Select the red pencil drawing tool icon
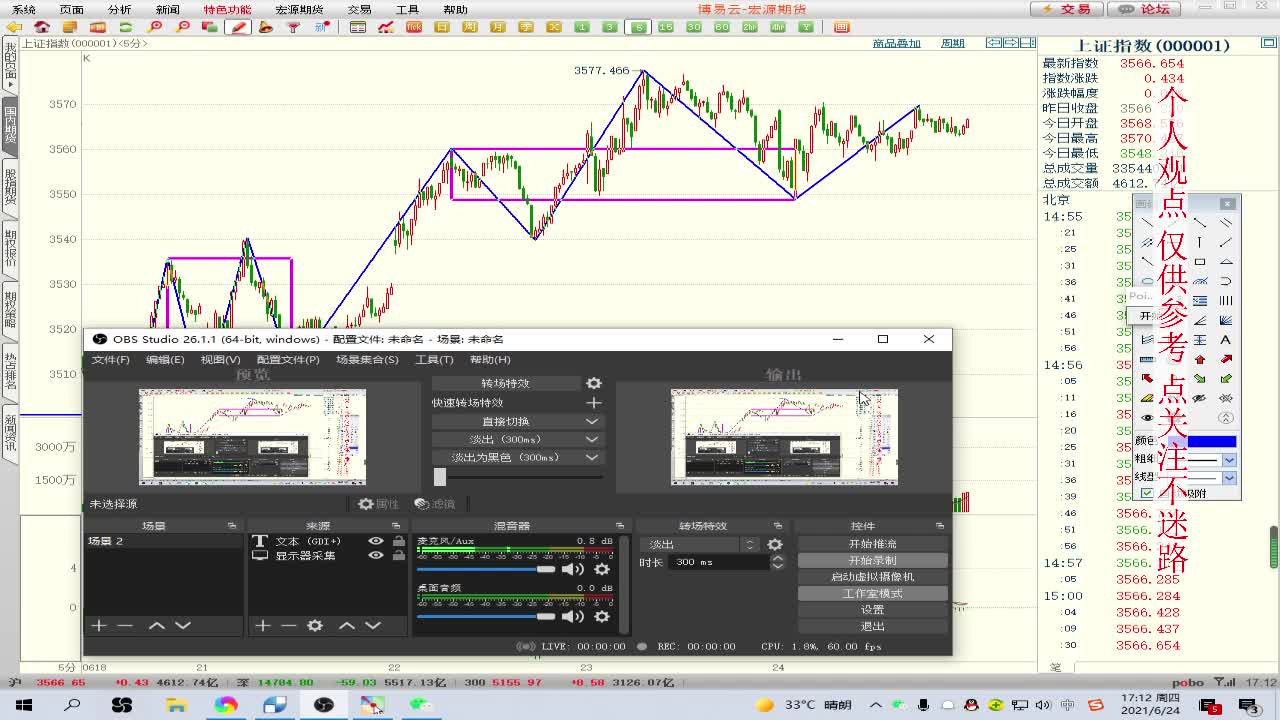1280x720 pixels. tap(238, 27)
